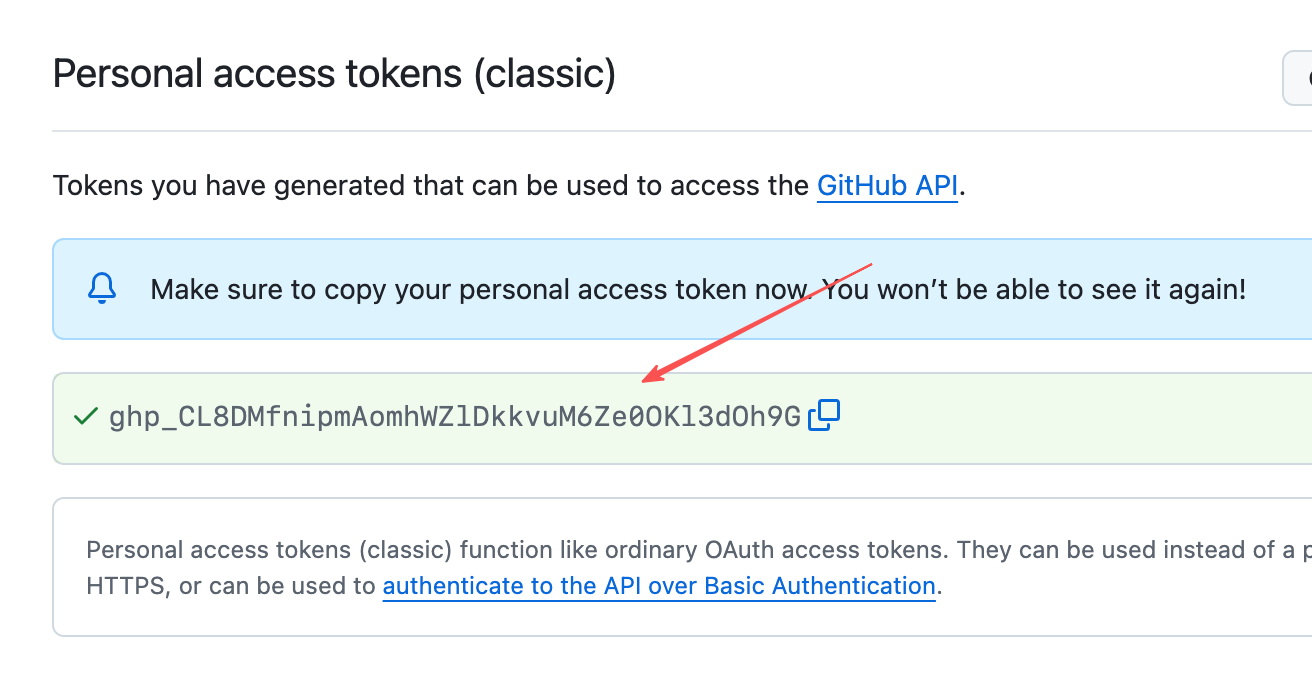Open the Basic Authentication API link

coord(659,586)
